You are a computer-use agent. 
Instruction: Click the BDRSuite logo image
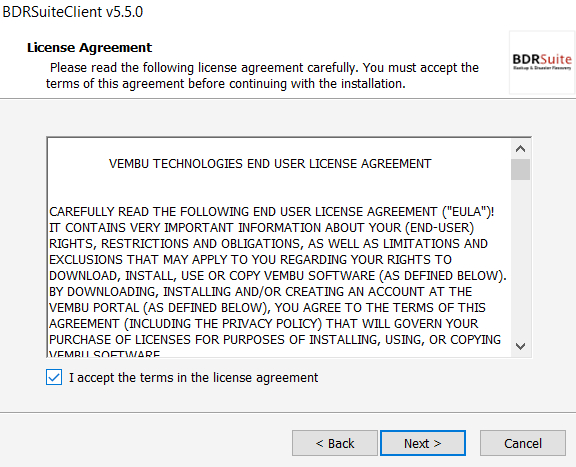542,62
